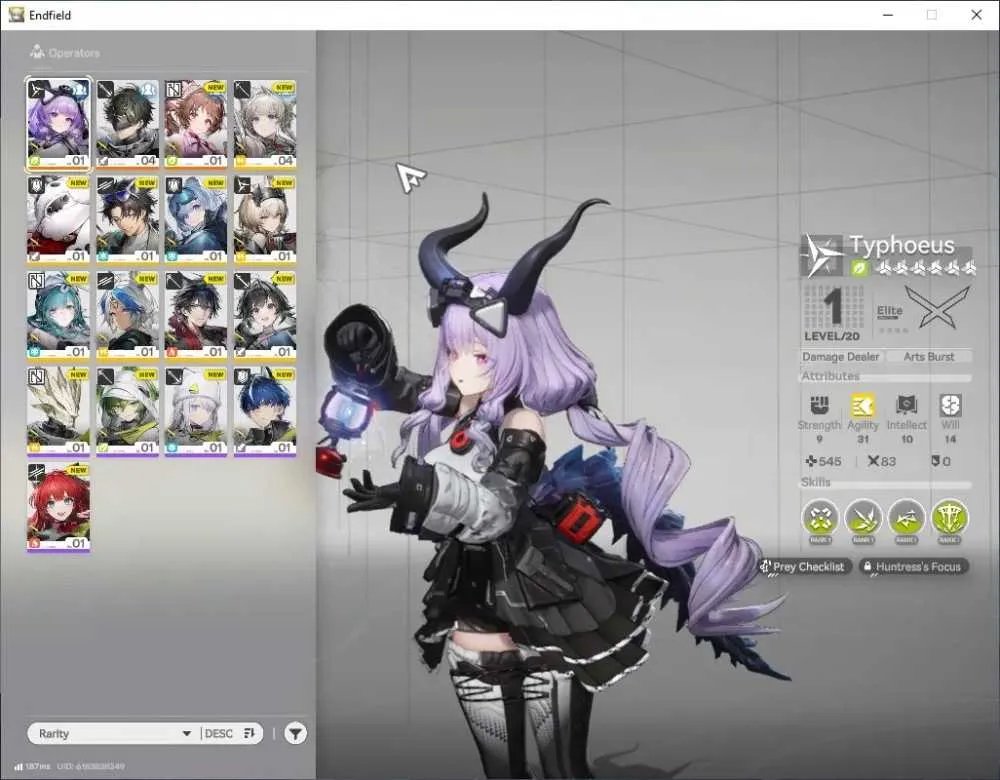Open the fully green ultimate skill icon
Image resolution: width=1000 pixels, height=780 pixels.
point(950,517)
